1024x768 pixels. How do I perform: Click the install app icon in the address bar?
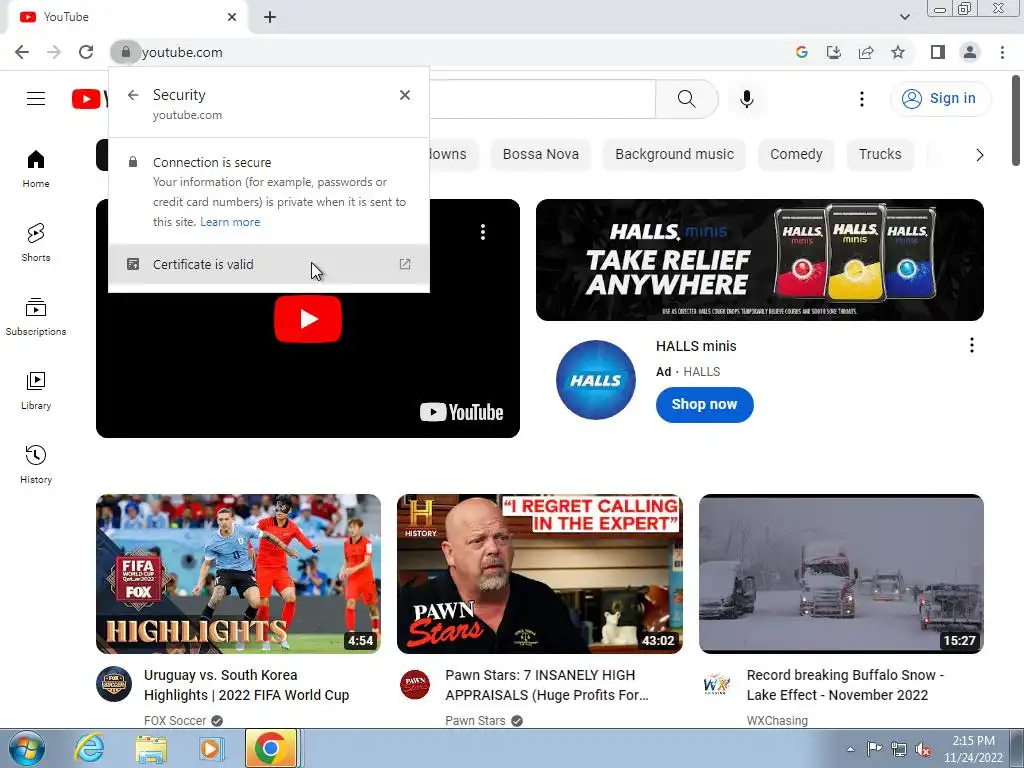[833, 52]
